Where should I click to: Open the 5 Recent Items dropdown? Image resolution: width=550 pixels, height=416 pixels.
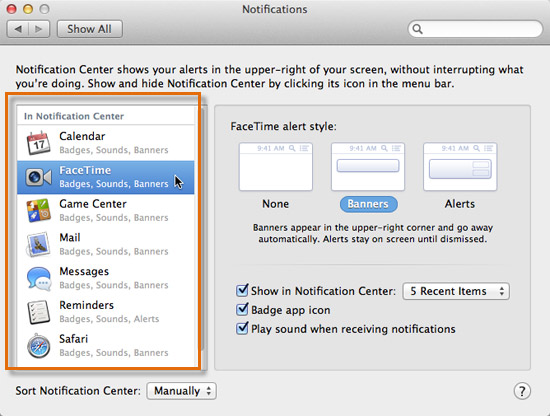456,291
